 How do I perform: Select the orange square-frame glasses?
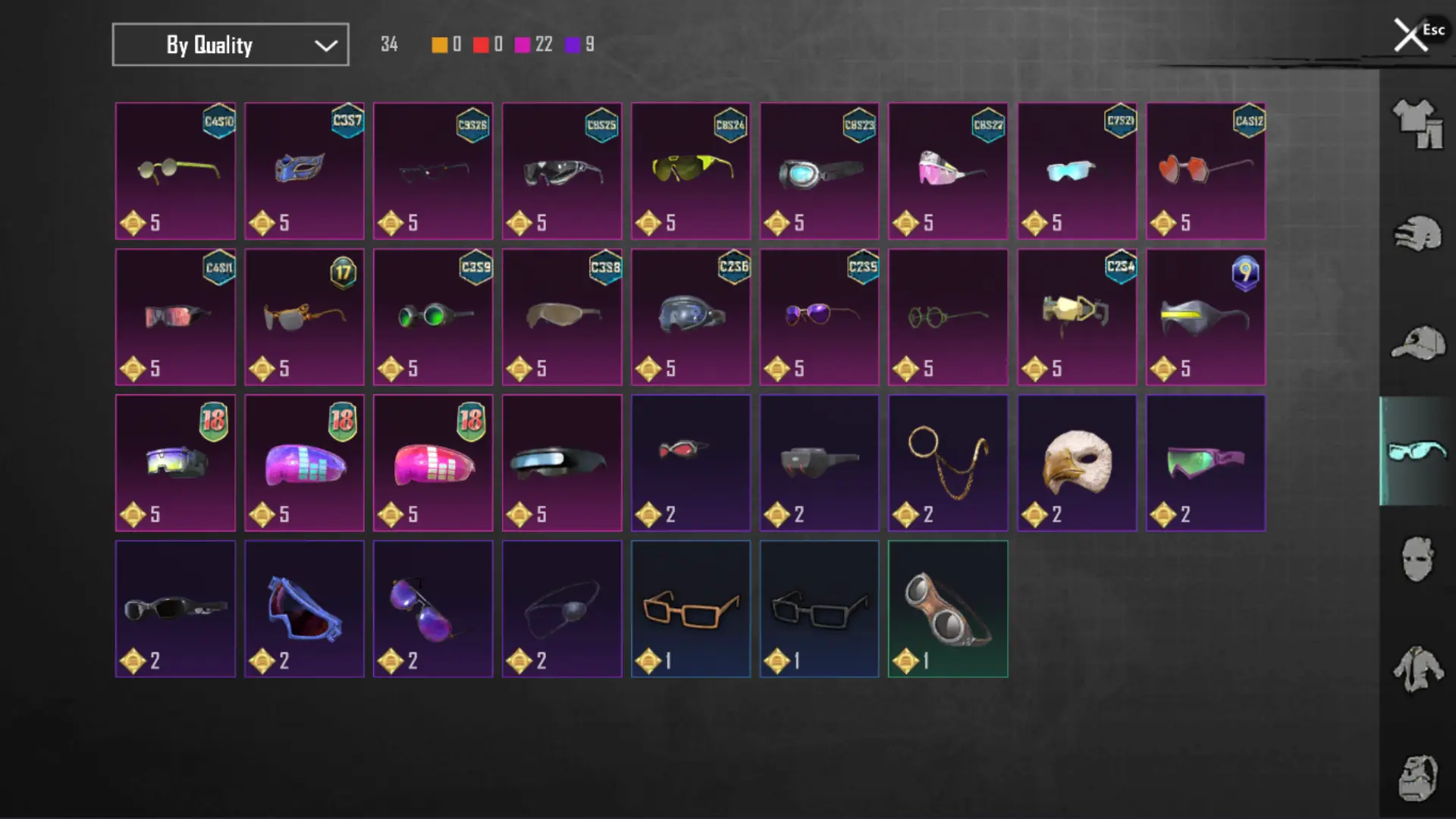tap(691, 609)
